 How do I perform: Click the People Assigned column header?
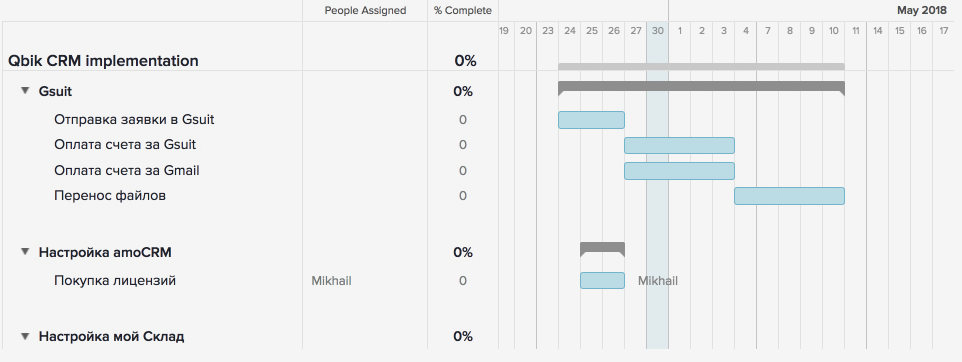[x=365, y=10]
